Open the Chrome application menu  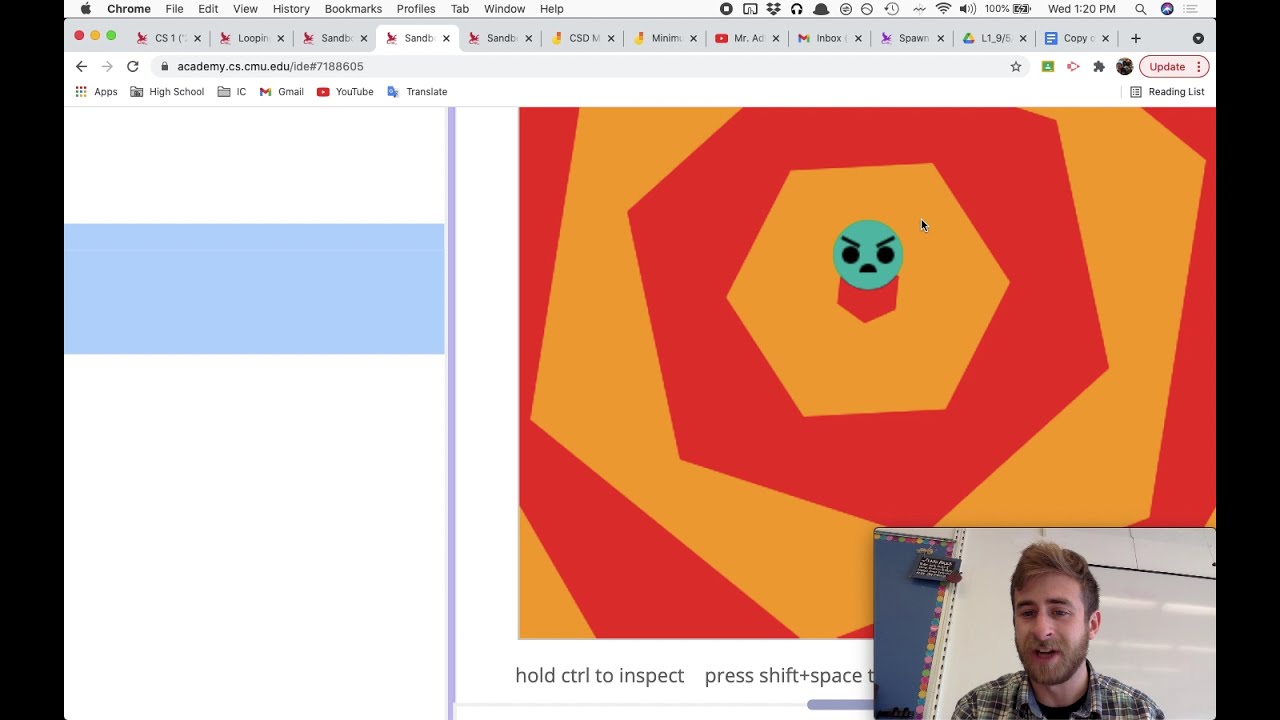129,9
